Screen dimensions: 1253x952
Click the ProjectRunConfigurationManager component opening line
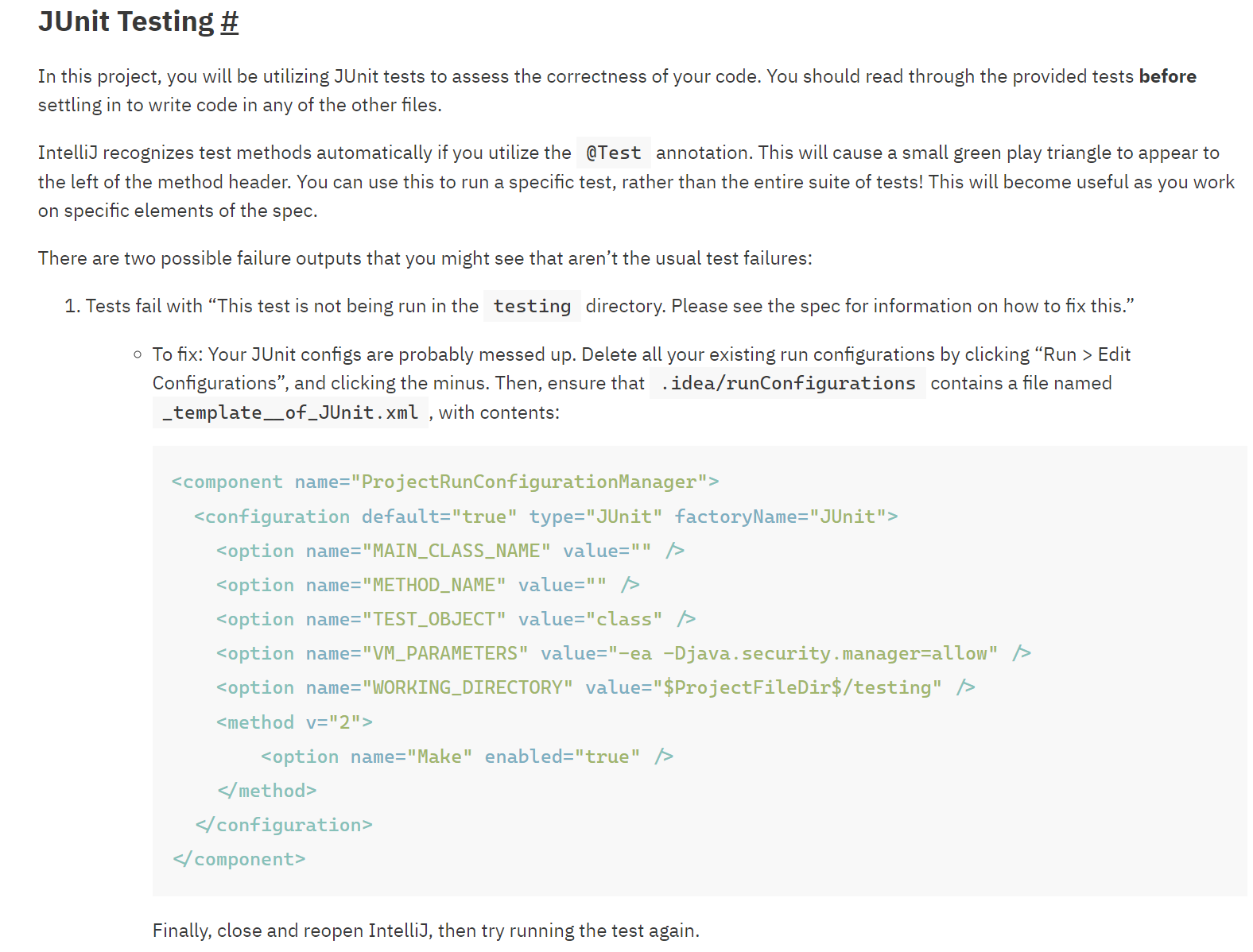444,482
